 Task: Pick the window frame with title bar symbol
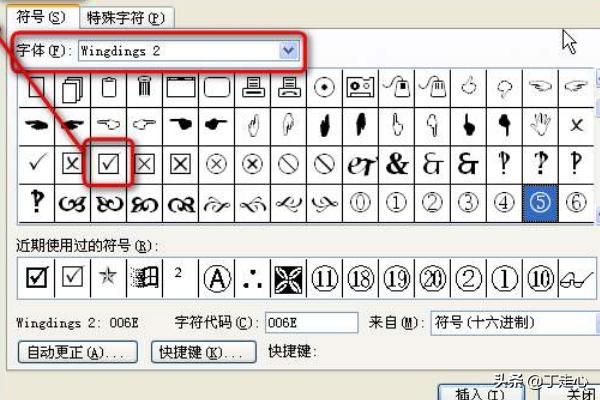(x=181, y=87)
